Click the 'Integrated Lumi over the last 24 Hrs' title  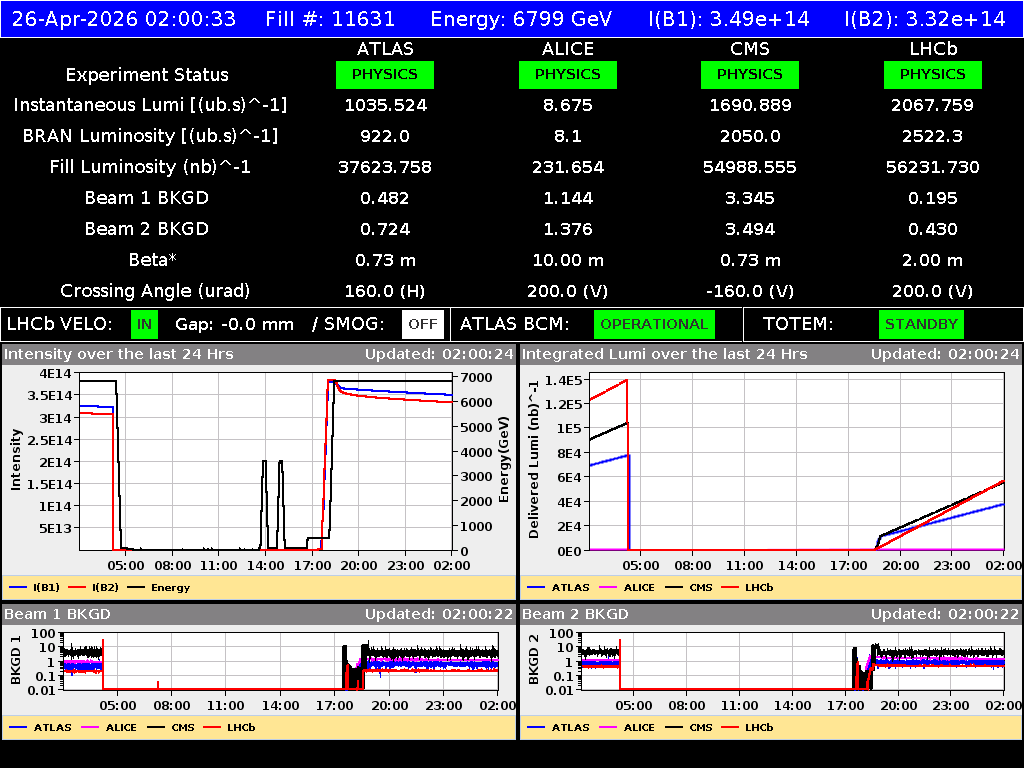click(665, 354)
